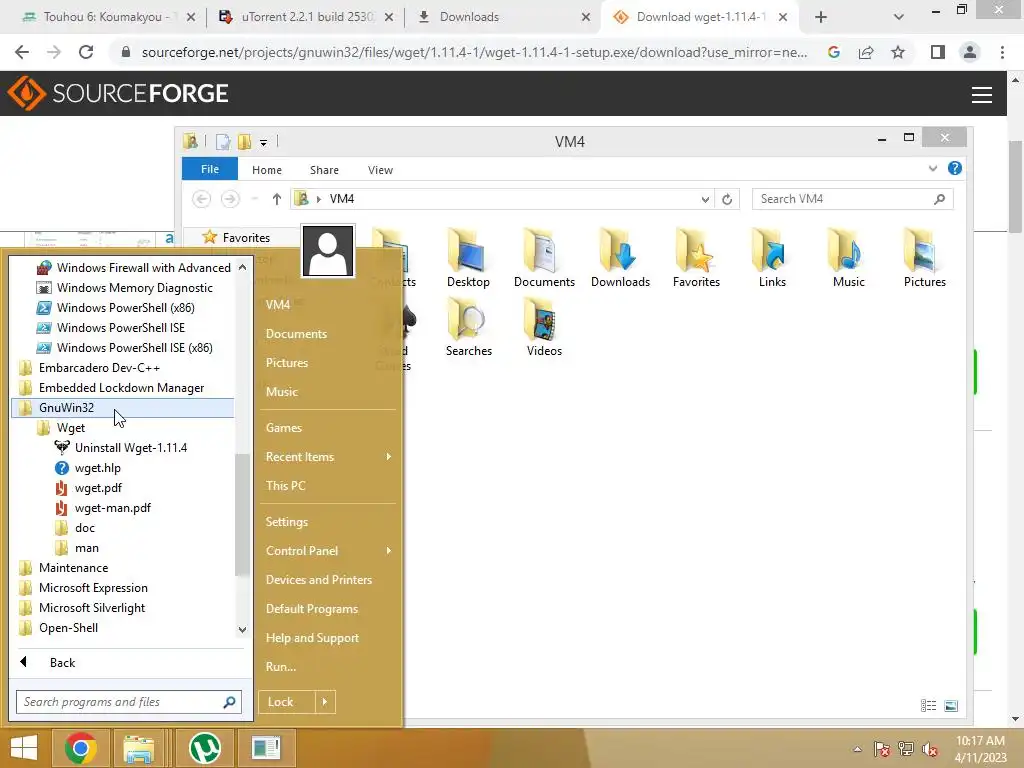Open the Links folder in VM4 window
This screenshot has height=768, width=1024.
(x=772, y=259)
